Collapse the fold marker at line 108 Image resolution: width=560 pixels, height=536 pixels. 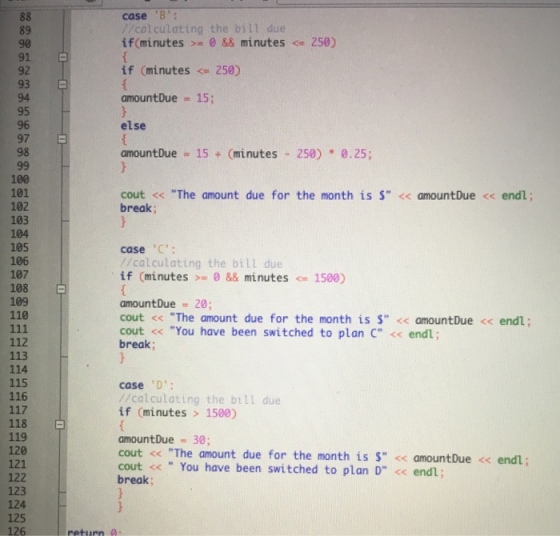click(61, 289)
